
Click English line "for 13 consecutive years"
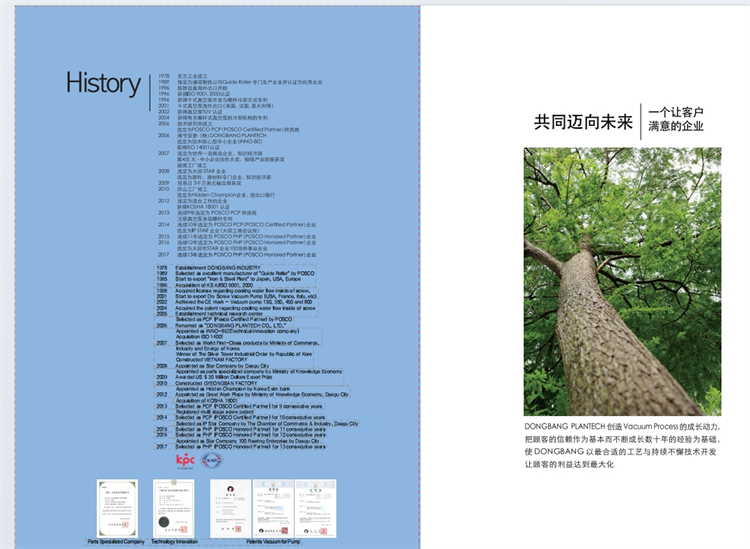click(x=251, y=447)
